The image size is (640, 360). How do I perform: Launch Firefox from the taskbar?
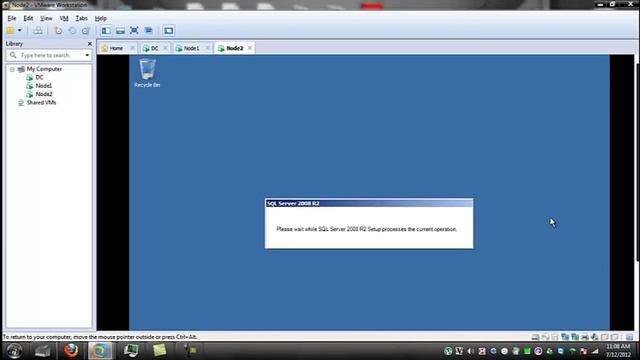tap(71, 351)
